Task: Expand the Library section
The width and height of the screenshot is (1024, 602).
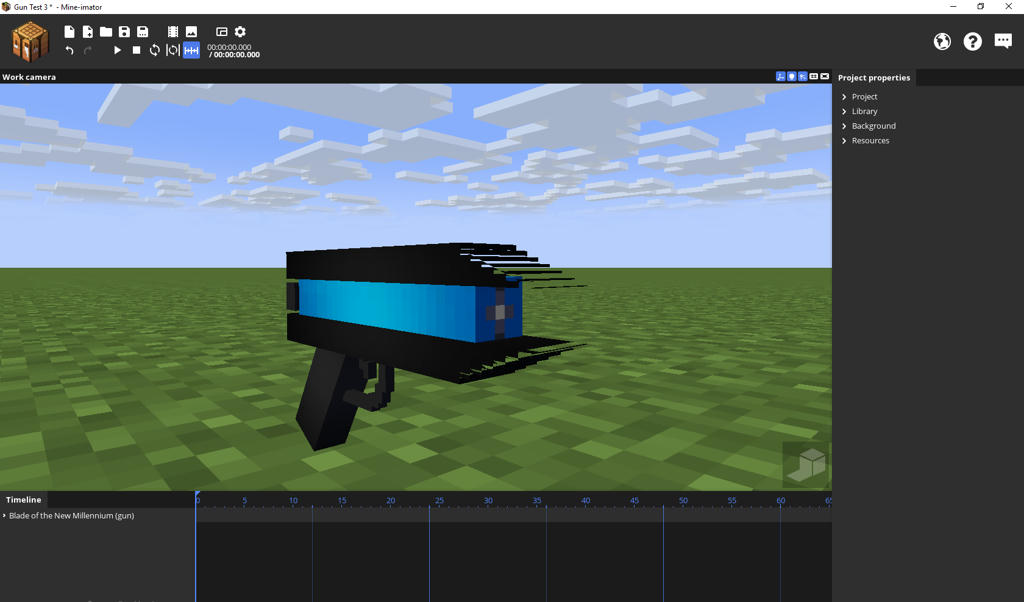Action: point(862,111)
